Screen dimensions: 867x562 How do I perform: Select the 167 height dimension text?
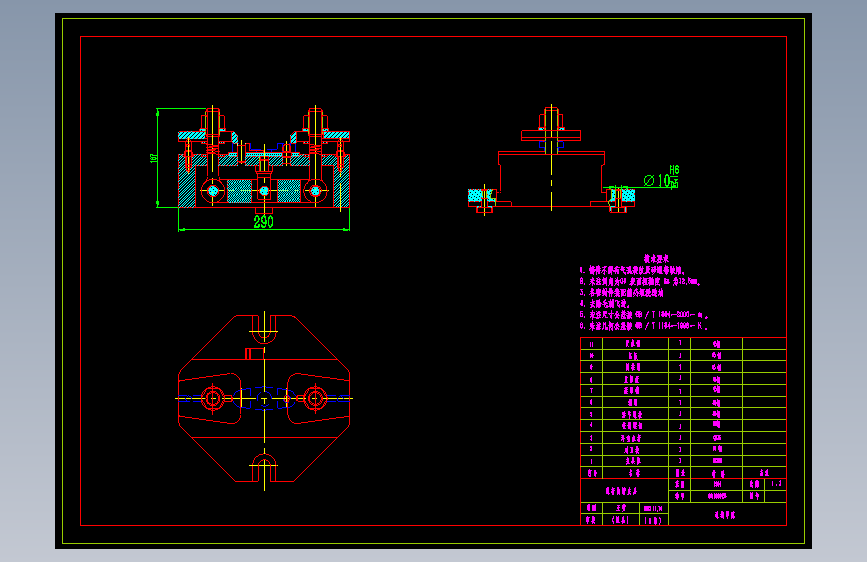[x=154, y=158]
